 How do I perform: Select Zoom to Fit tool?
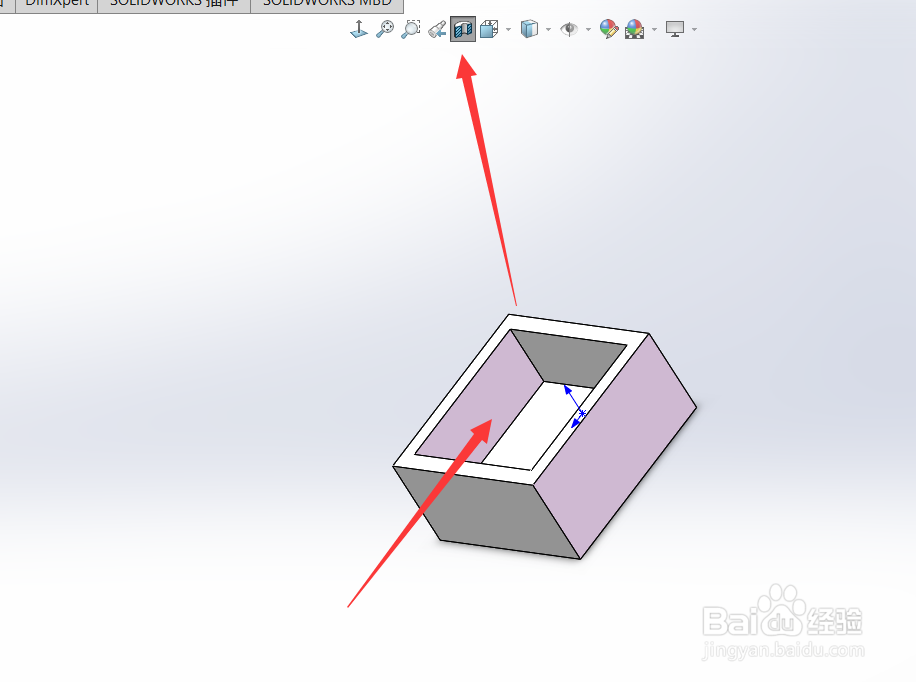pos(384,29)
